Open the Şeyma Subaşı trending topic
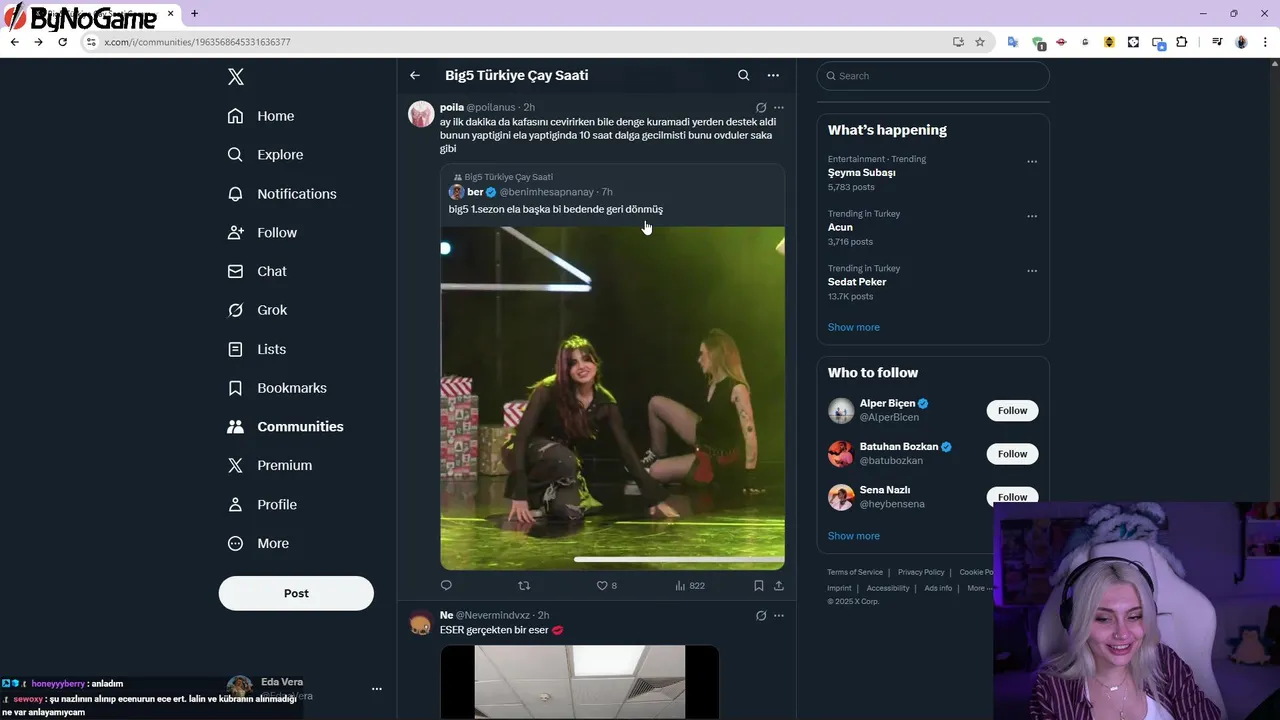 (861, 173)
